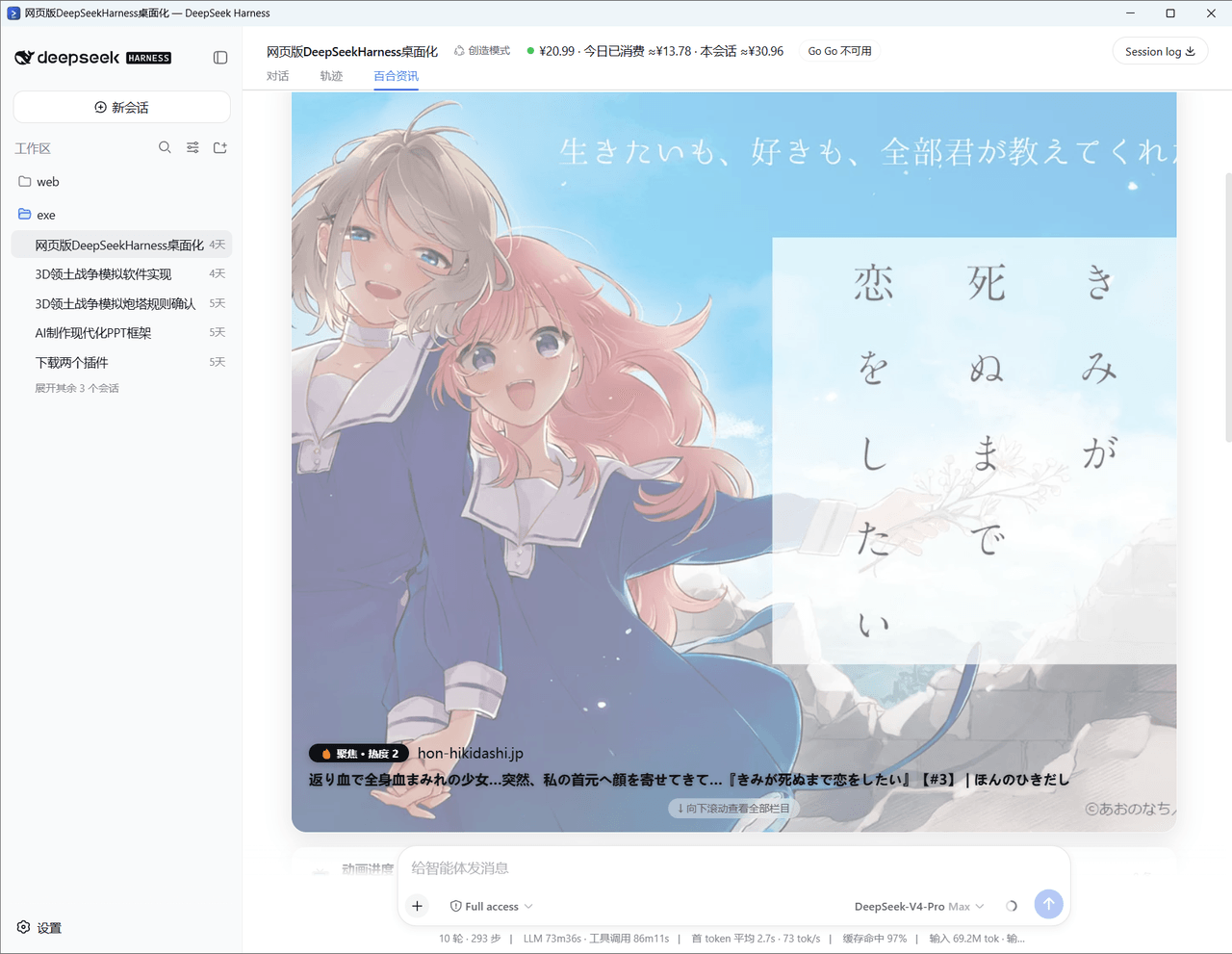The height and width of the screenshot is (954, 1232).
Task: Click 向下滚动查看全部栏目 hint pill
Action: point(733,809)
